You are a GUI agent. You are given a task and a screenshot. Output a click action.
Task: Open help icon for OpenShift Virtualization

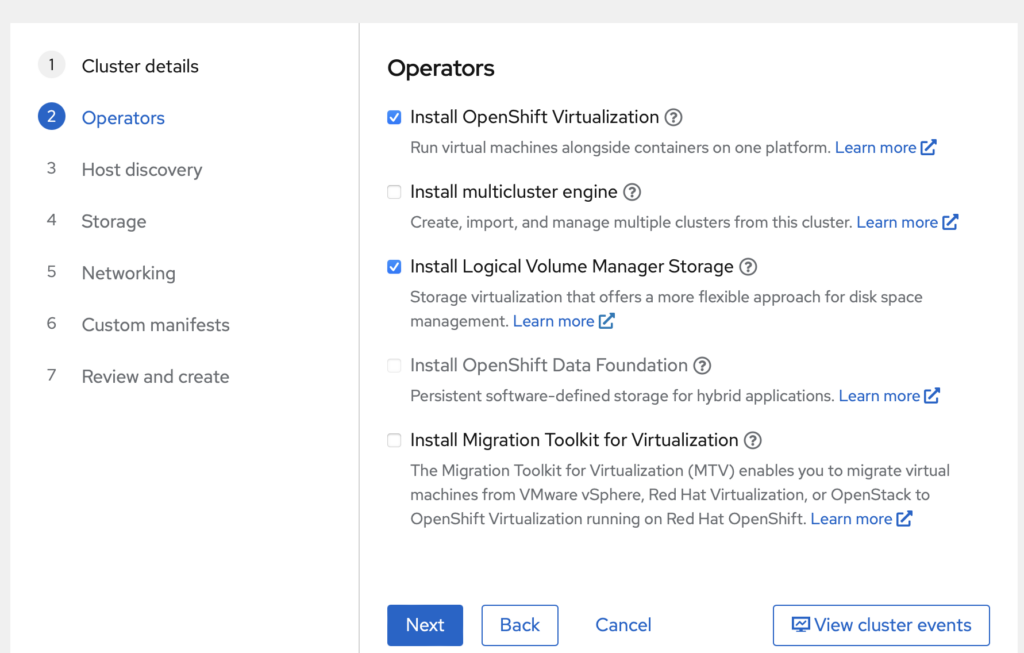[674, 117]
